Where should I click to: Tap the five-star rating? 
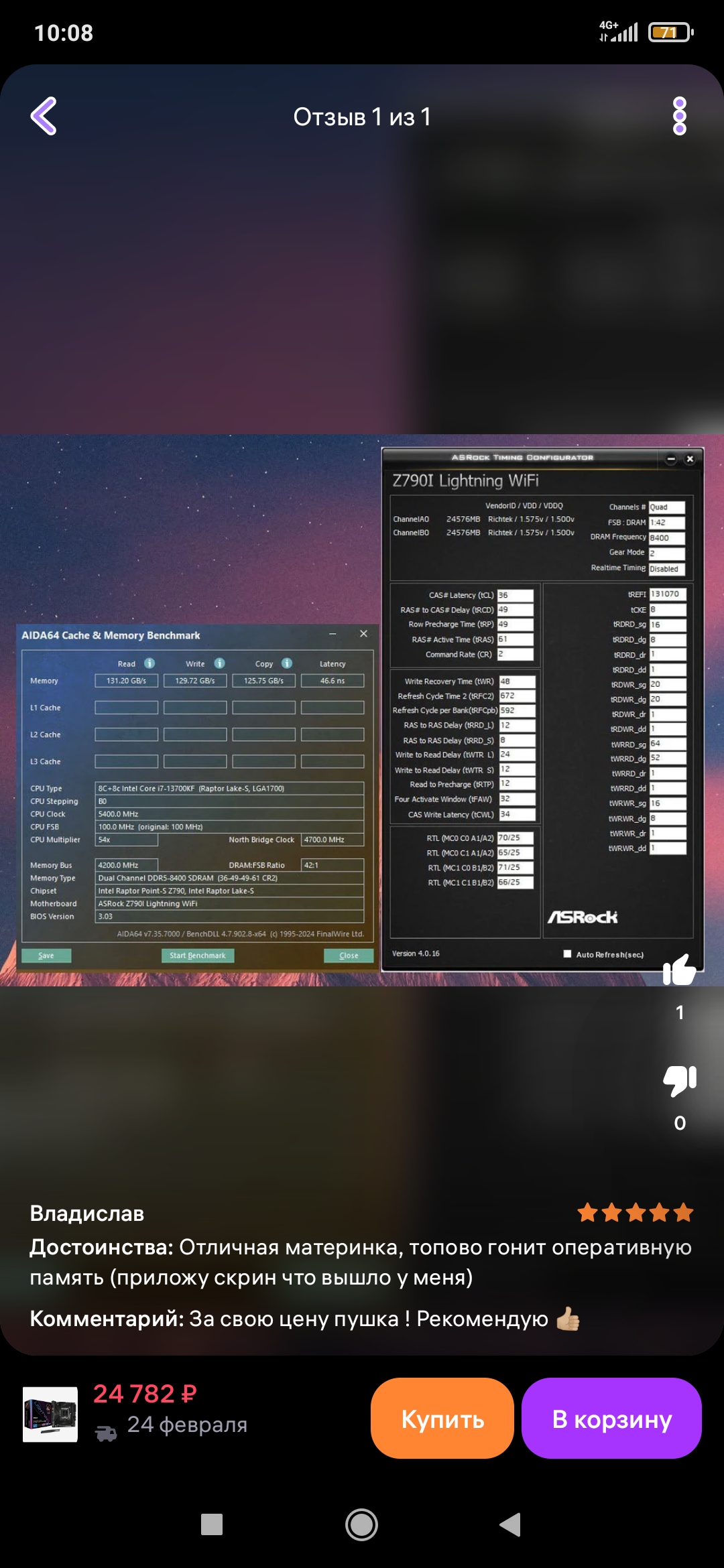(x=636, y=1213)
